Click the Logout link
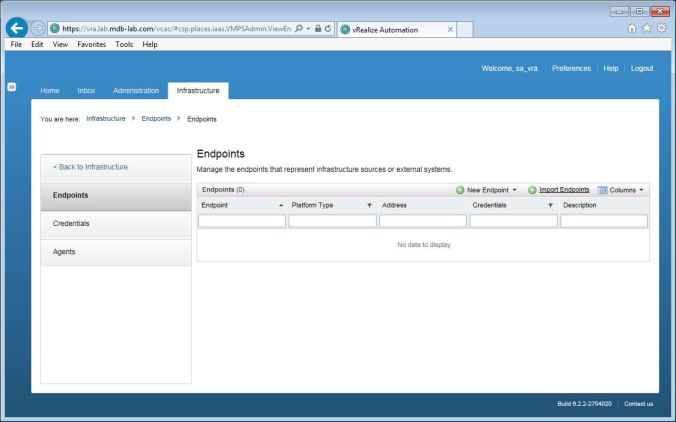 pyautogui.click(x=642, y=68)
